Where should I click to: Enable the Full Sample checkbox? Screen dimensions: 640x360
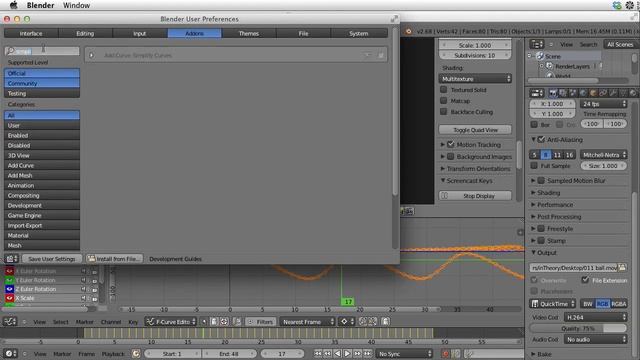[x=534, y=166]
